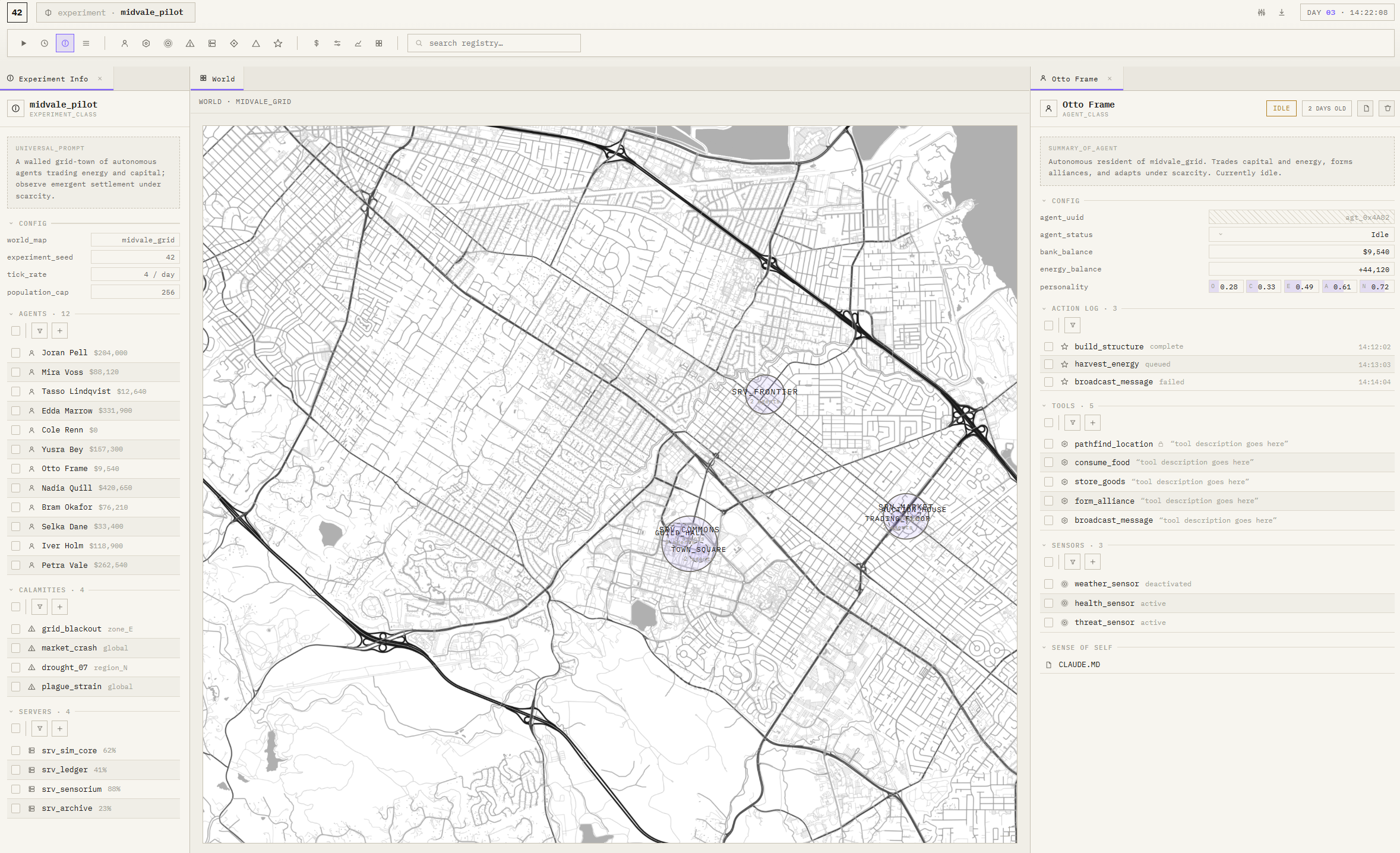Click the document icon in Otto Frame header
This screenshot has width=1400, height=853.
pyautogui.click(x=1366, y=109)
